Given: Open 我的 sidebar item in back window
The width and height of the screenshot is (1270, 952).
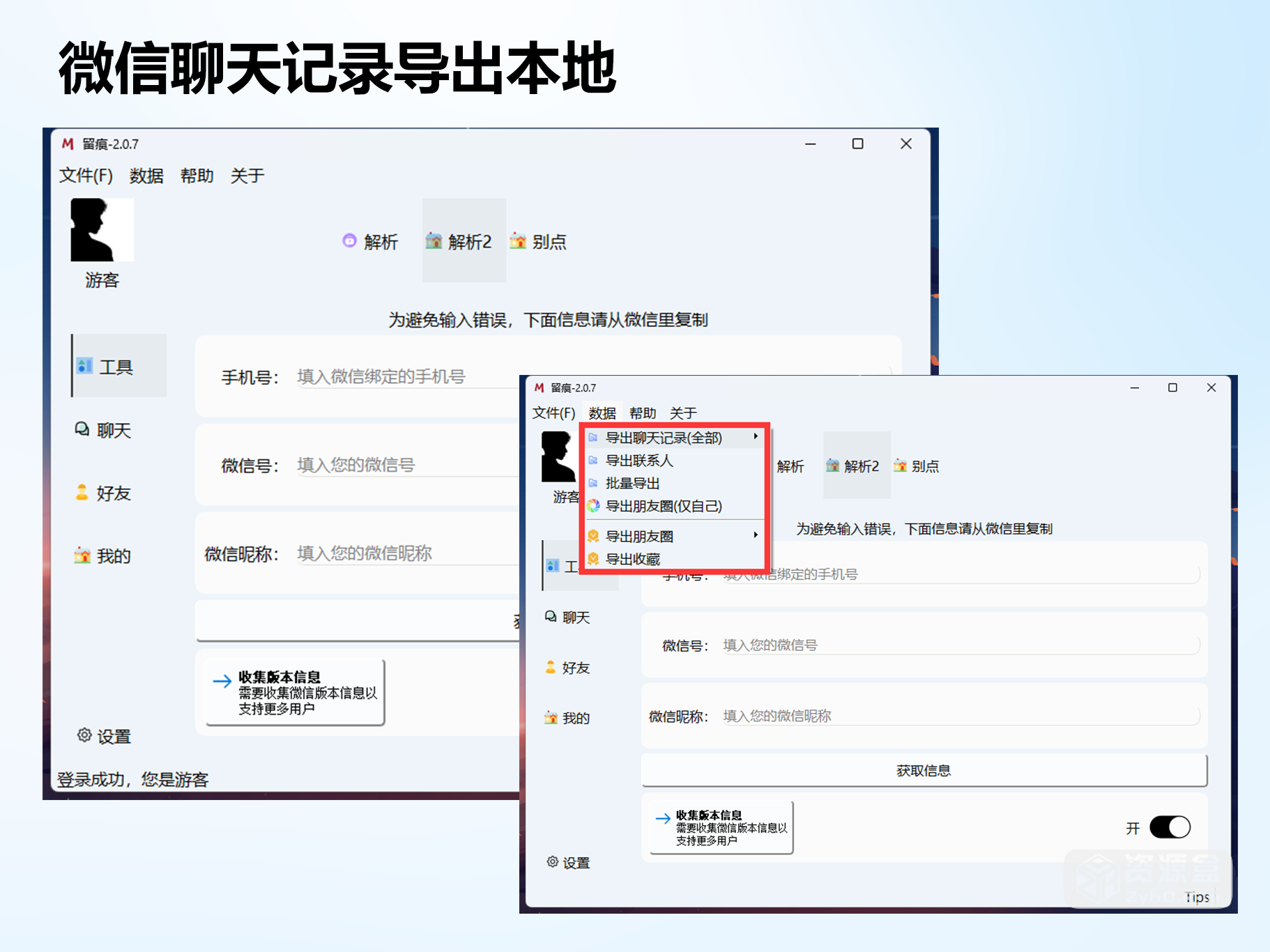Looking at the screenshot, I should click(104, 555).
